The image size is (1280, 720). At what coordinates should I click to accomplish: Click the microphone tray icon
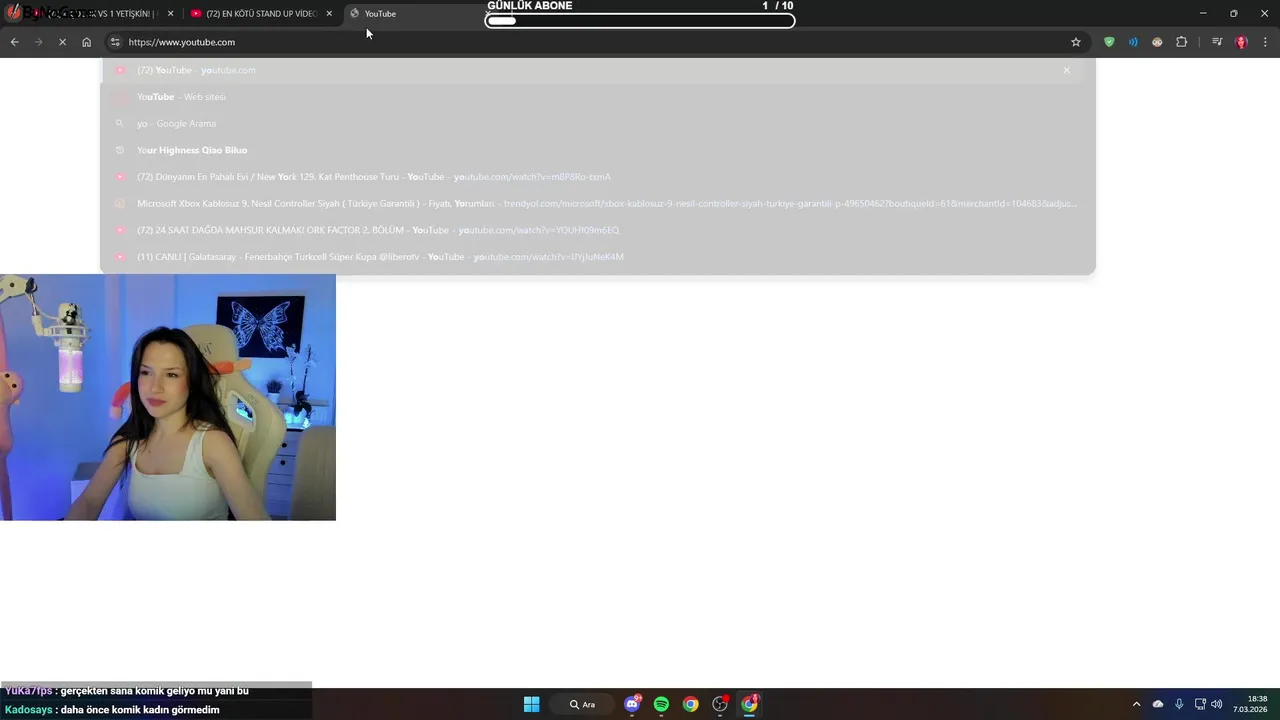pyautogui.click(x=1179, y=704)
